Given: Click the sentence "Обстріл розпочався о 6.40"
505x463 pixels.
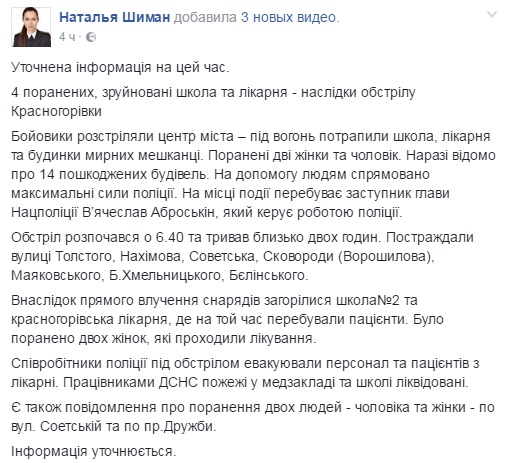Looking at the screenshot, I should (x=97, y=238).
